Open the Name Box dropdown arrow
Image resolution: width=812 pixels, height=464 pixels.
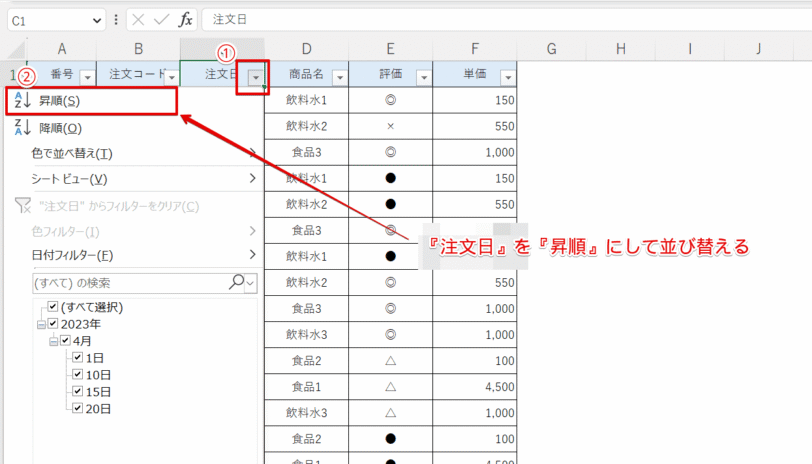97,21
